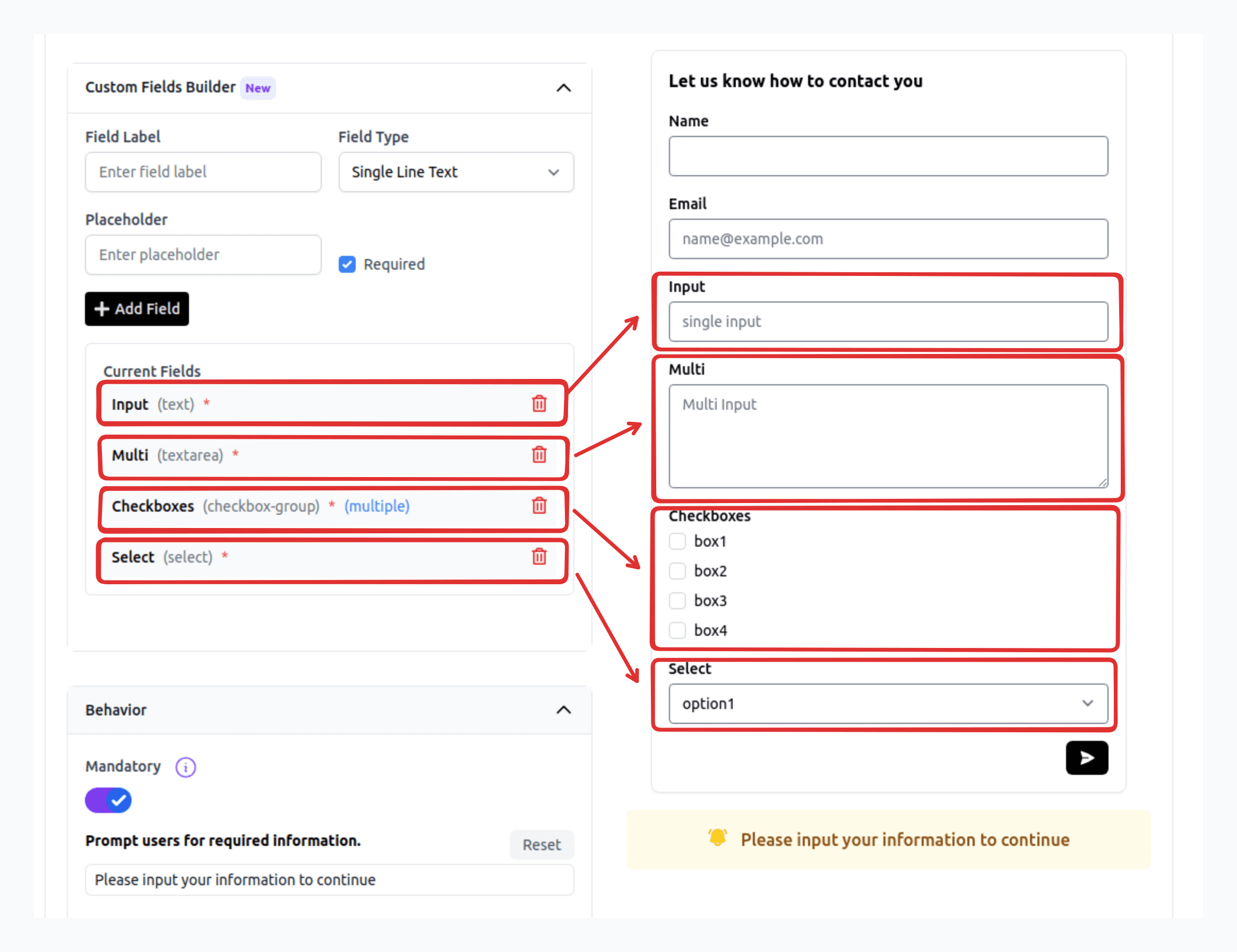Click the New badge
This screenshot has height=952, width=1237.
coord(257,88)
